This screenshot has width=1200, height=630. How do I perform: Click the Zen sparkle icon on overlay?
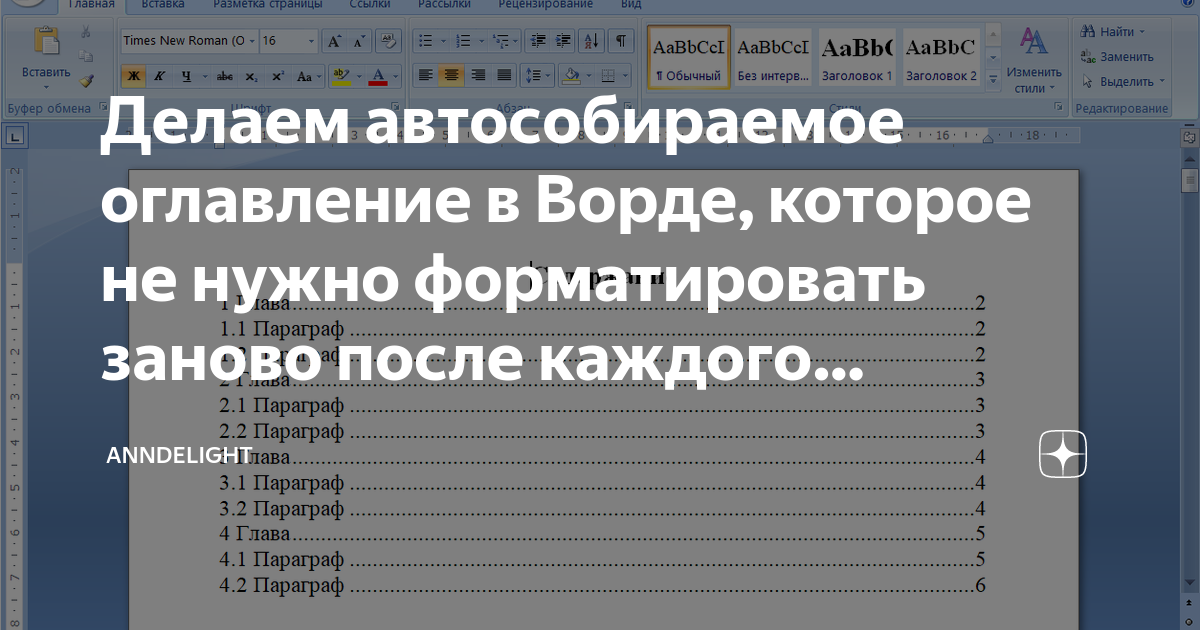[x=1063, y=455]
